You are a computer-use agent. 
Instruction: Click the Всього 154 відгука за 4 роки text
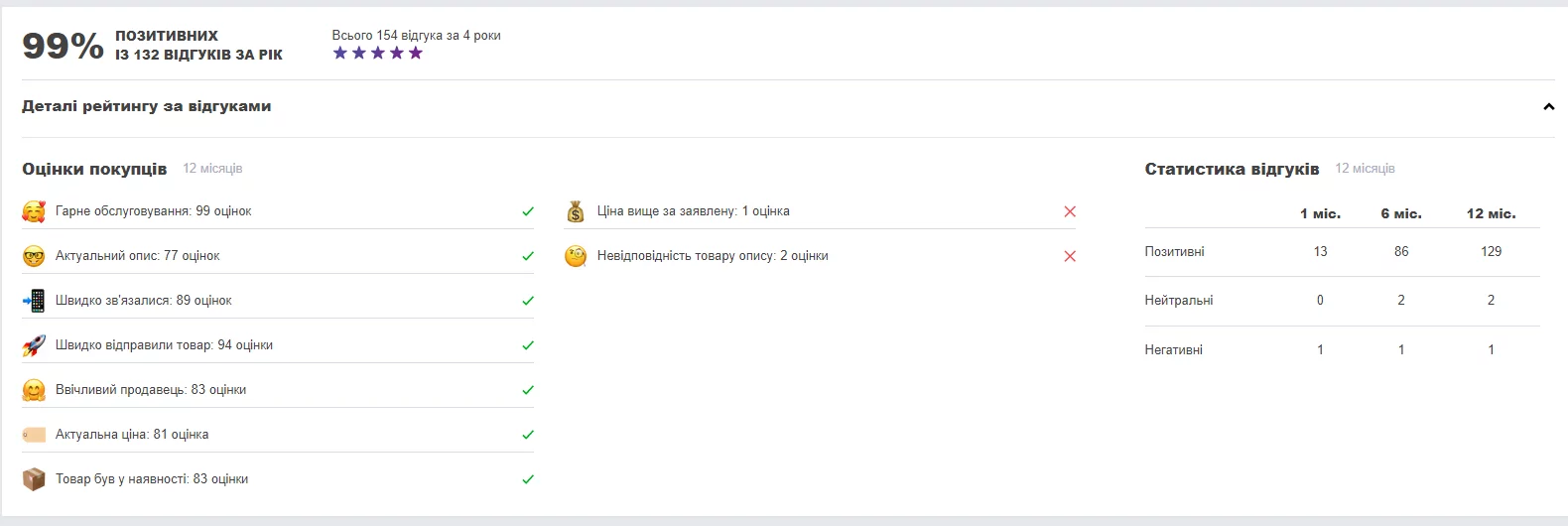pos(416,35)
